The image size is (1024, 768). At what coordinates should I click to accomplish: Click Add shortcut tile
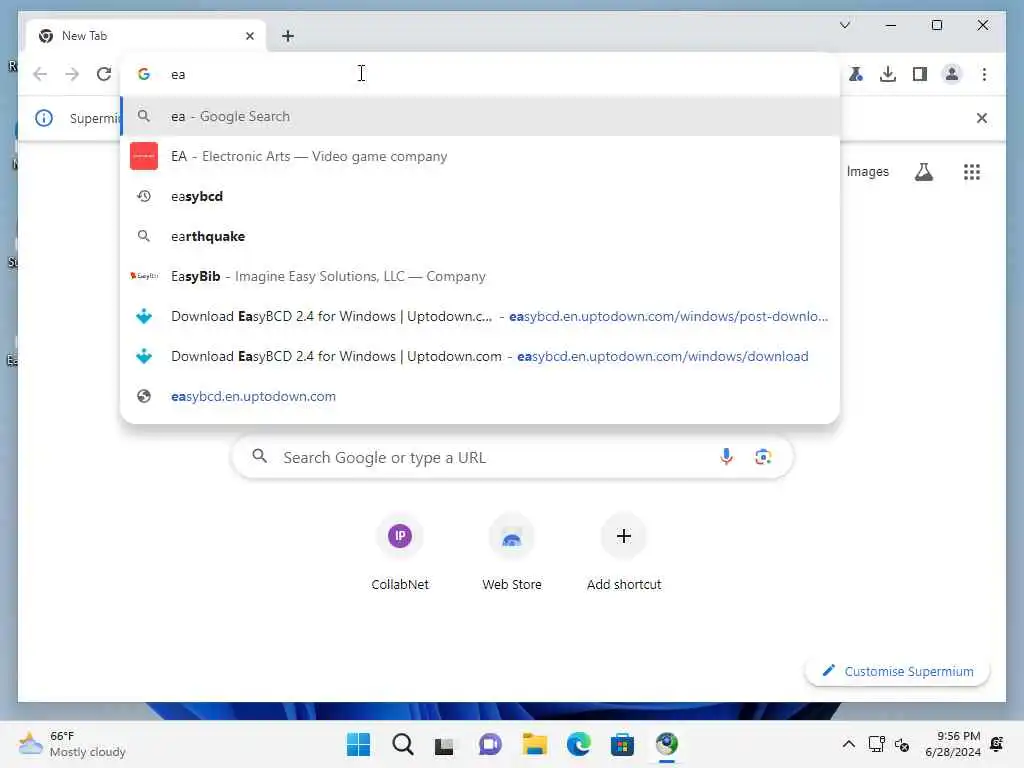tap(624, 552)
